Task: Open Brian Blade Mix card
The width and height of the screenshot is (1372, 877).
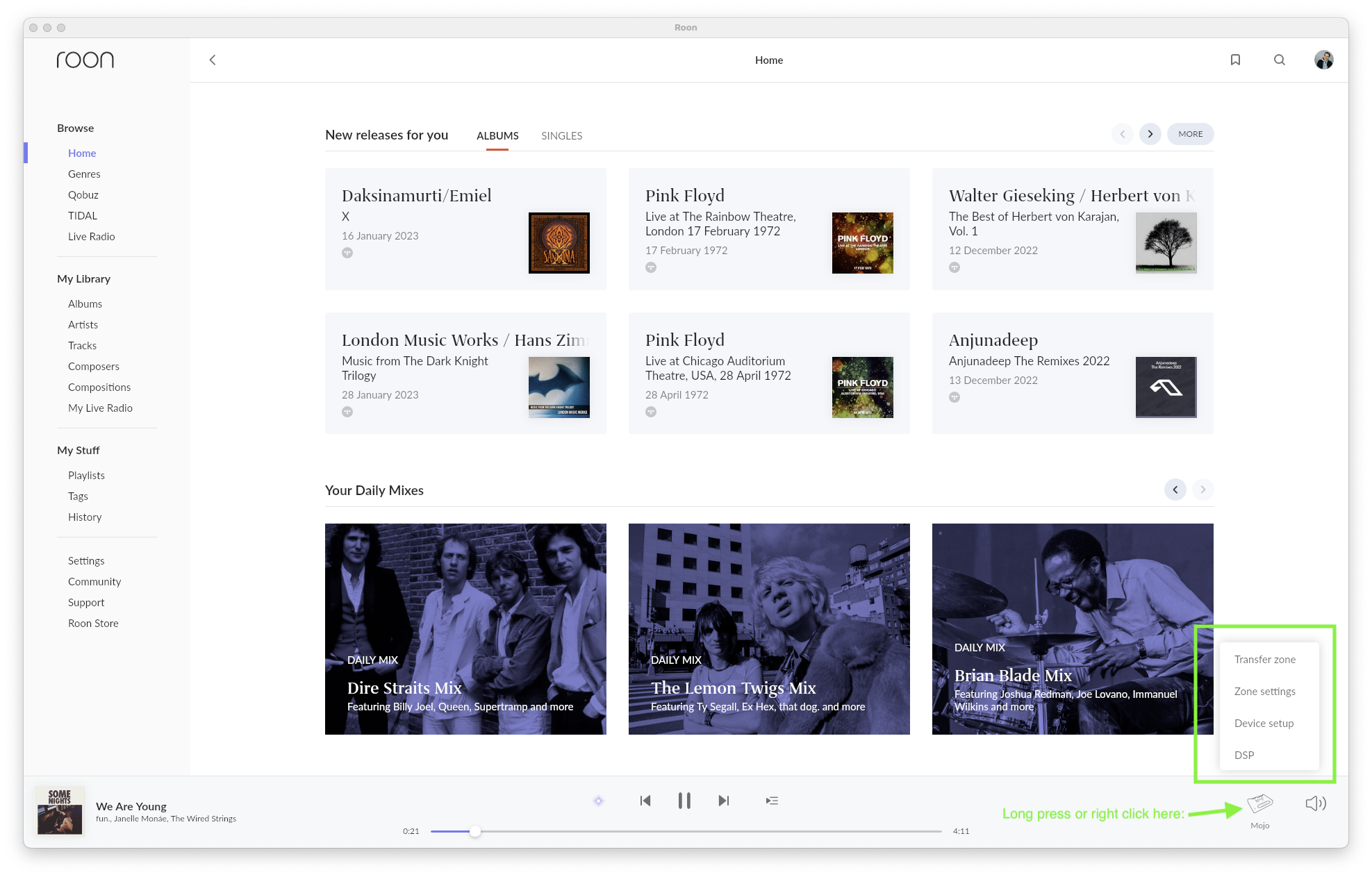Action: click(1073, 629)
